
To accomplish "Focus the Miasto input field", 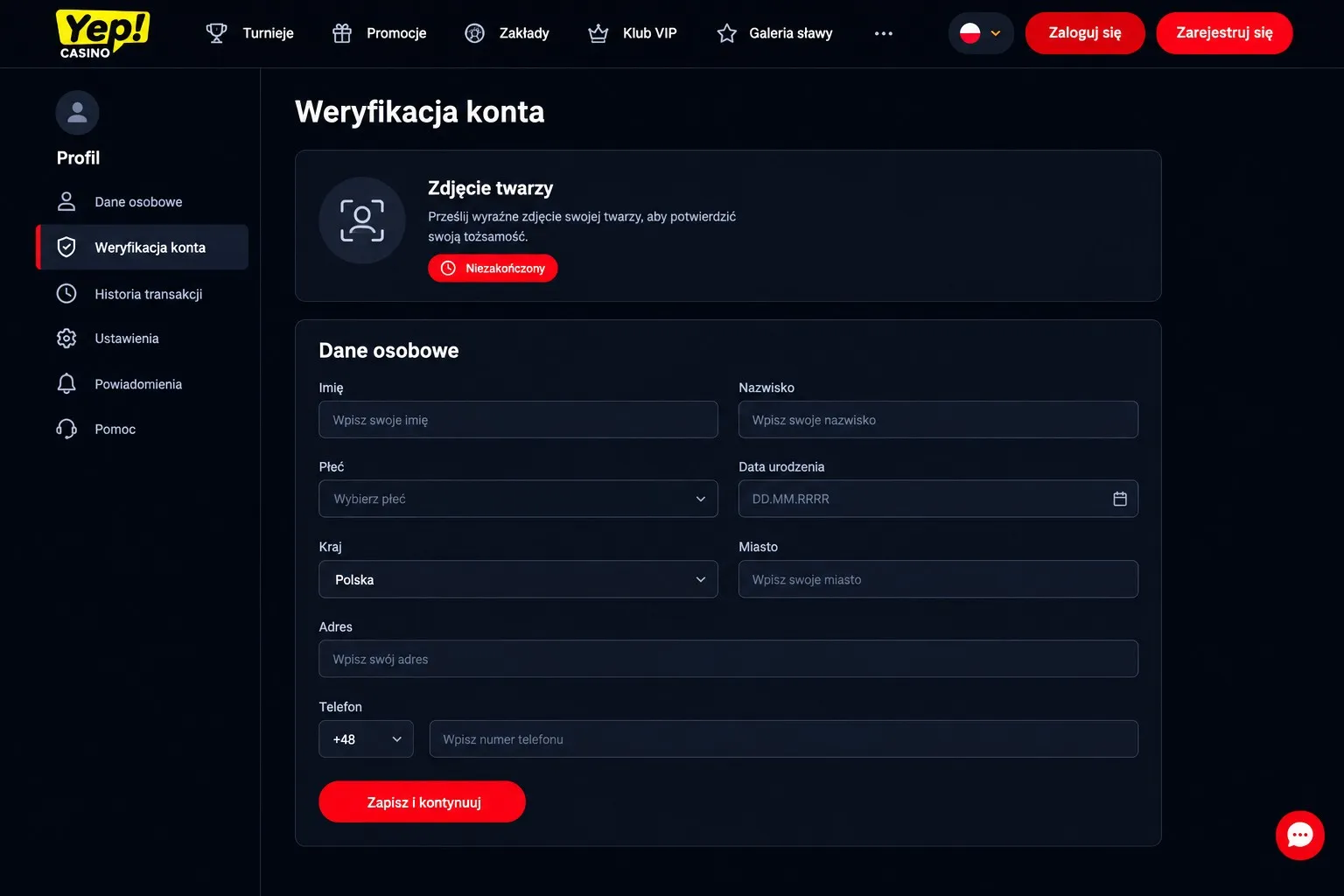I will pyautogui.click(x=938, y=579).
